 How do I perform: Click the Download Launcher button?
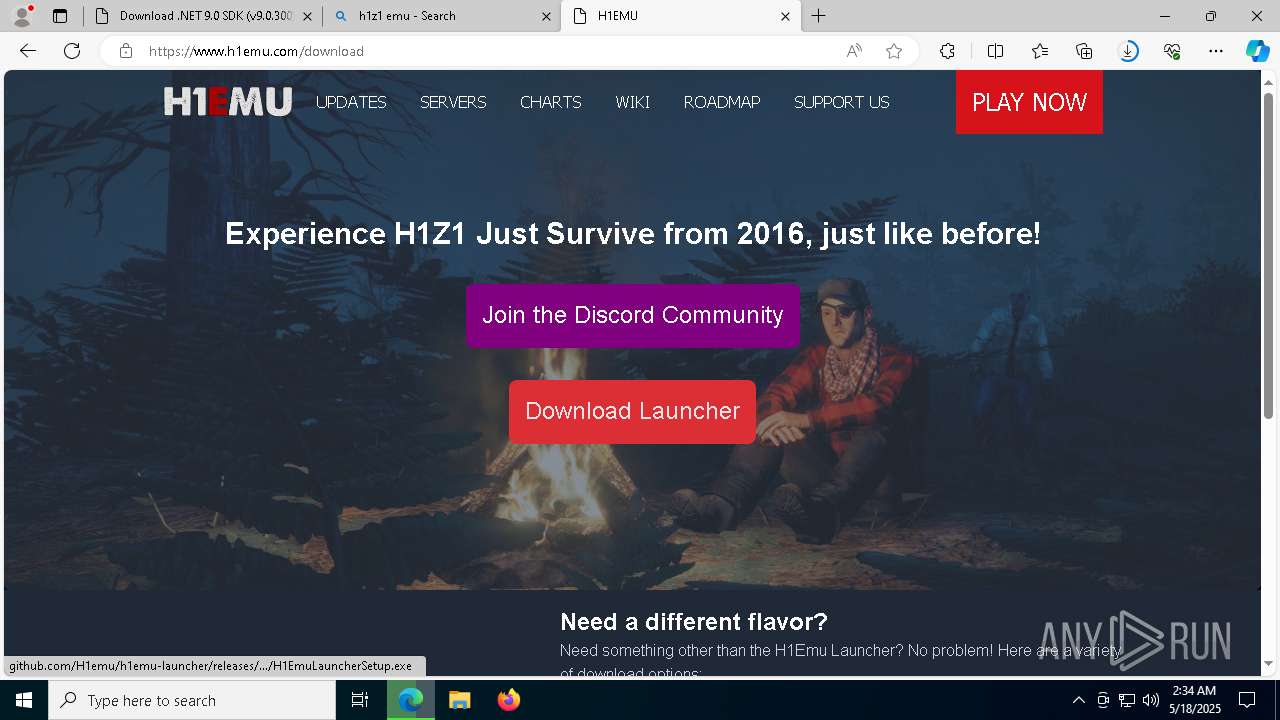point(632,411)
